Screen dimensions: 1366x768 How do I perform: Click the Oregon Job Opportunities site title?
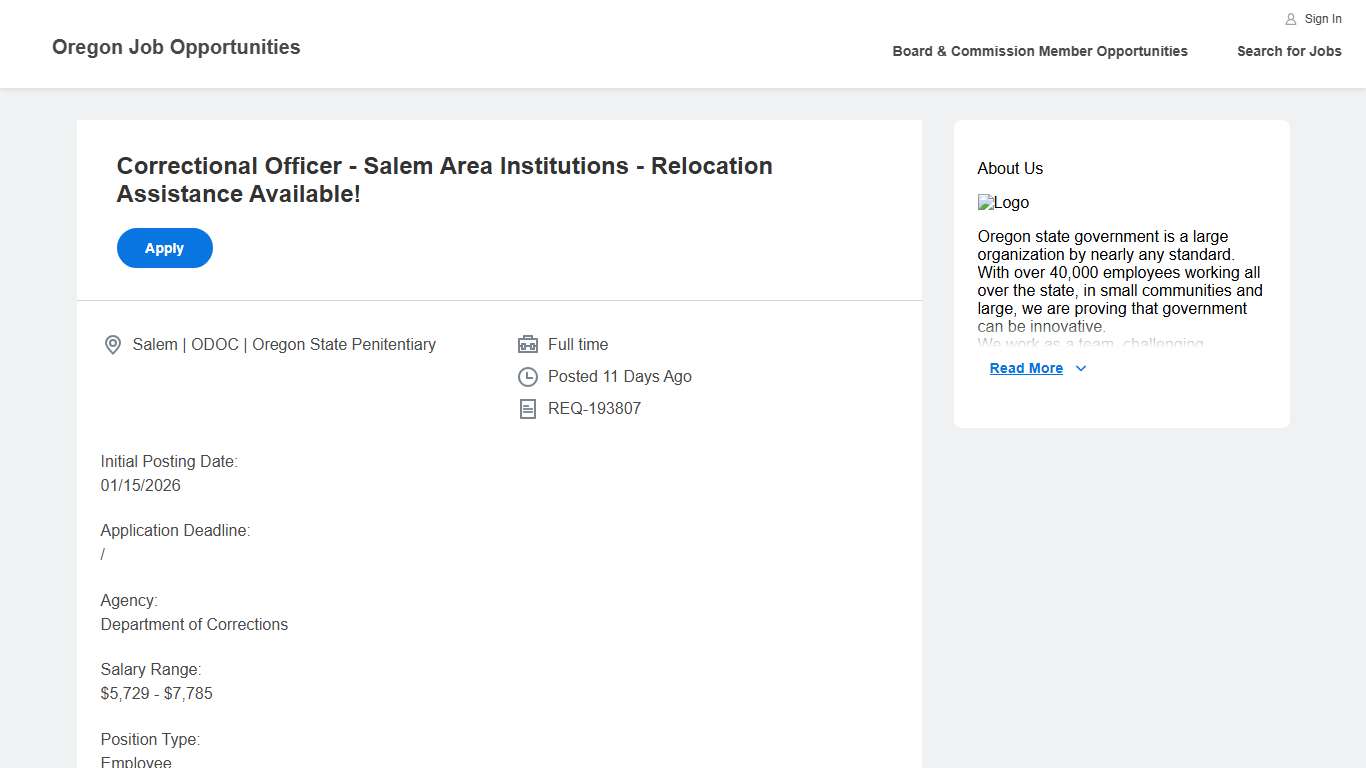(176, 47)
